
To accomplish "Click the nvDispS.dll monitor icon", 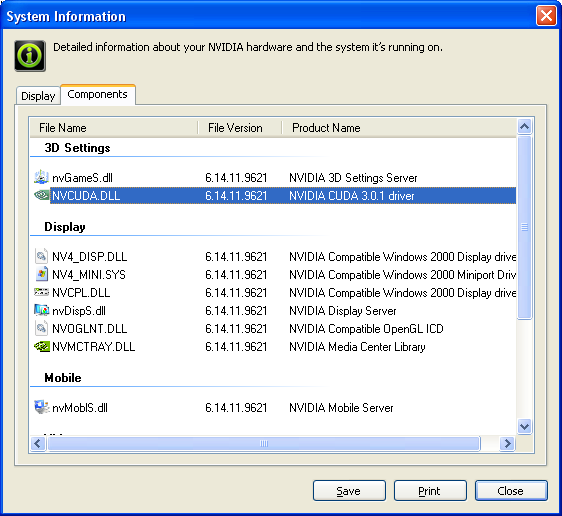I will click(x=41, y=310).
